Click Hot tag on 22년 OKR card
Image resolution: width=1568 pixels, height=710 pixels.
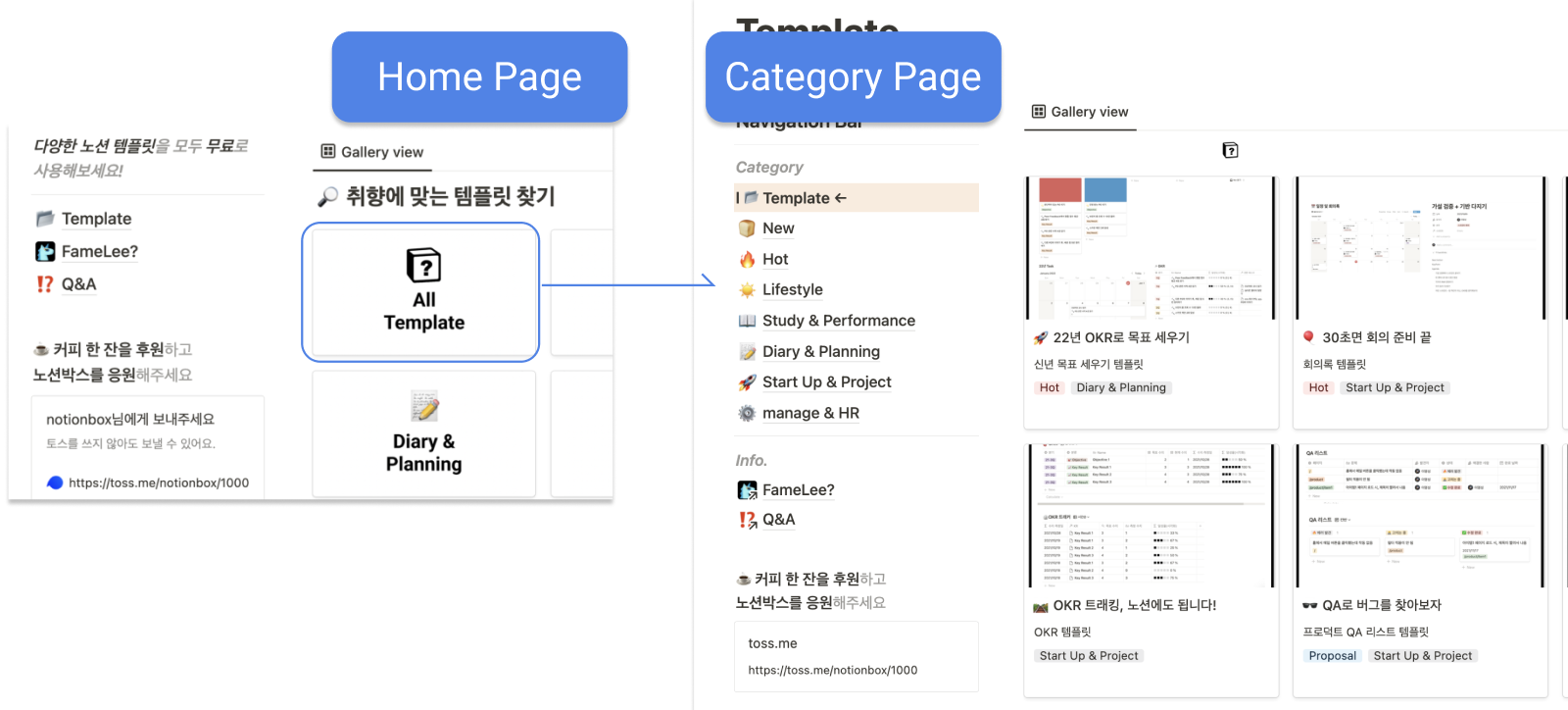(1050, 388)
